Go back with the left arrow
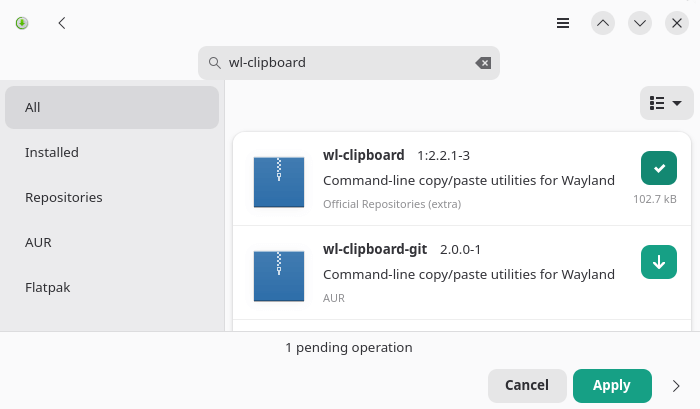Viewport: 700px width, 409px height. (x=62, y=23)
